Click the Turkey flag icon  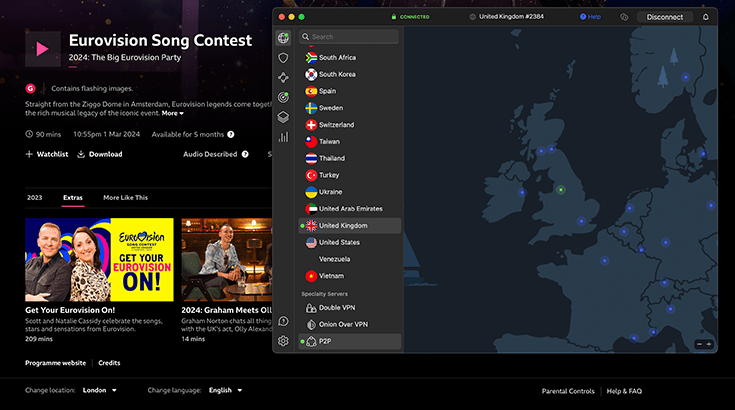coord(311,175)
